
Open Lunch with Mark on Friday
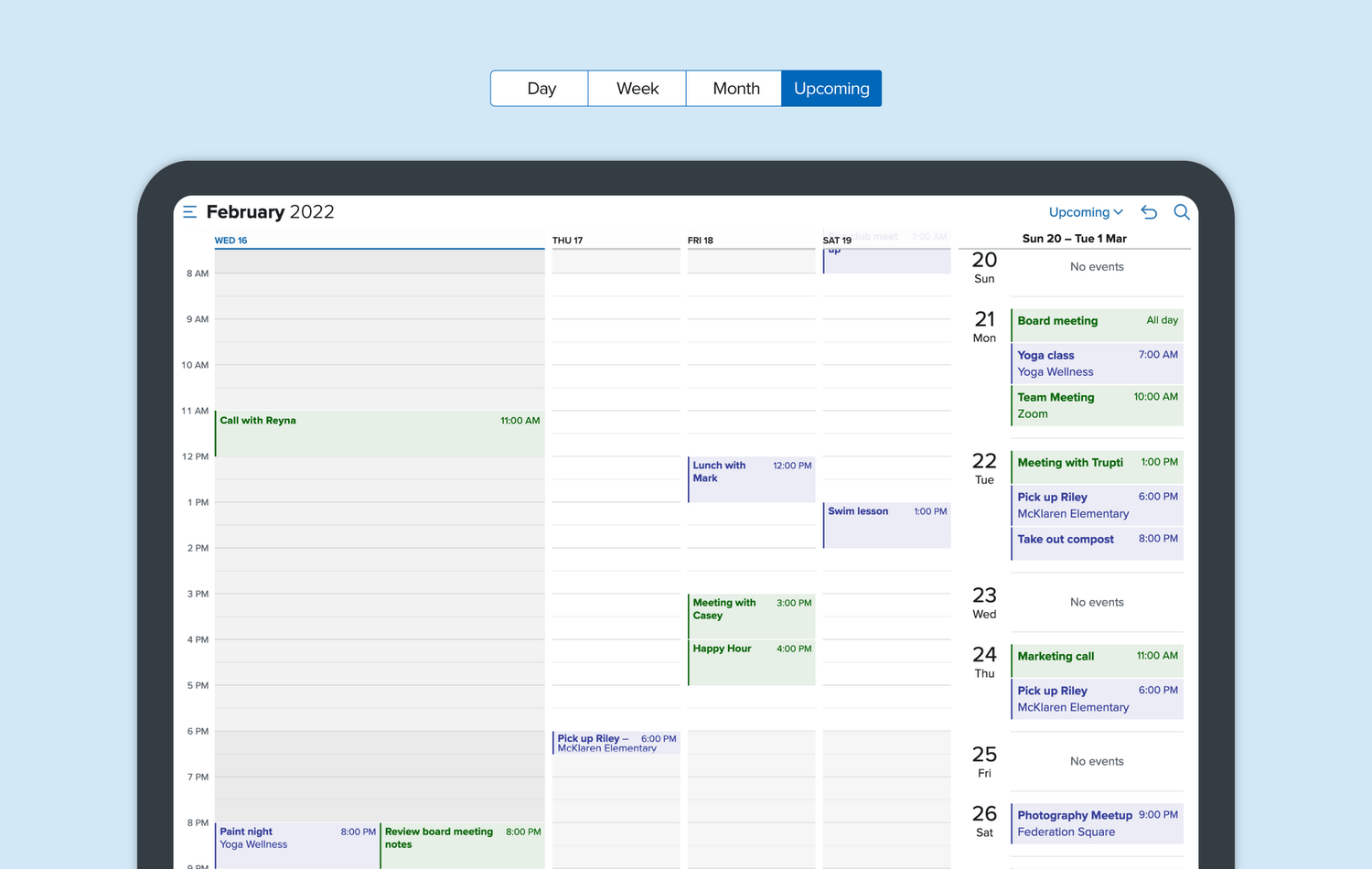751,478
